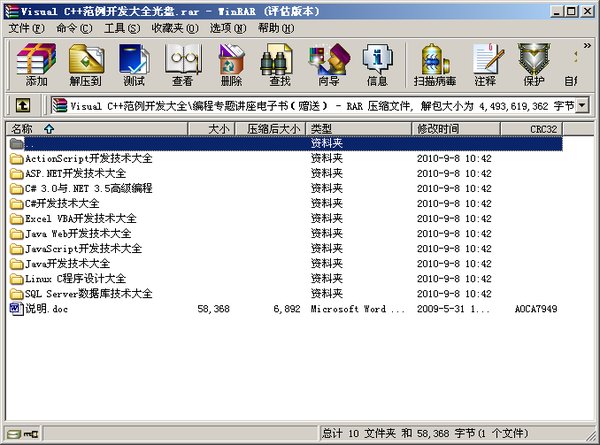Open the archive path dropdown arrow
This screenshot has height=445, width=600.
[582, 105]
